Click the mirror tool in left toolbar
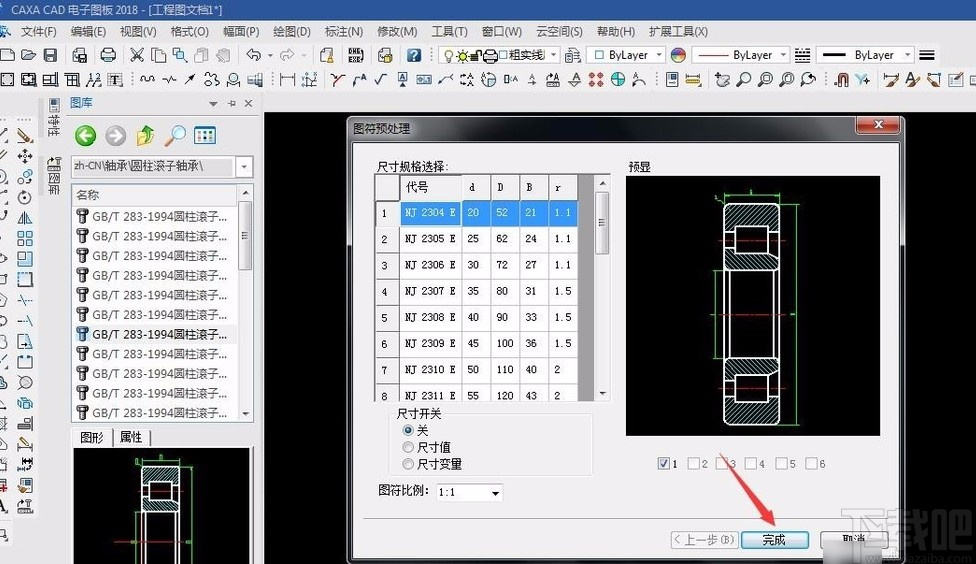 coord(25,218)
